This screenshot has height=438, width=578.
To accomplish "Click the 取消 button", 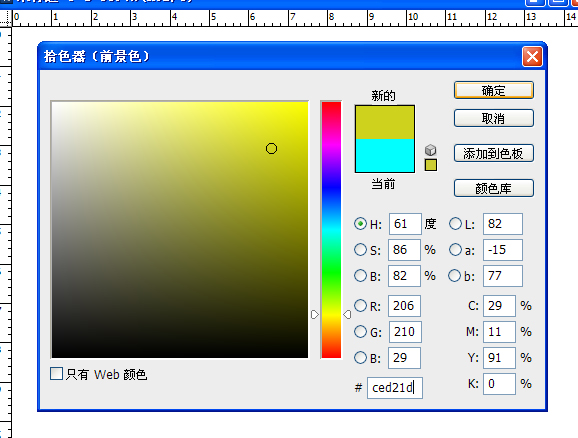I will (x=494, y=118).
